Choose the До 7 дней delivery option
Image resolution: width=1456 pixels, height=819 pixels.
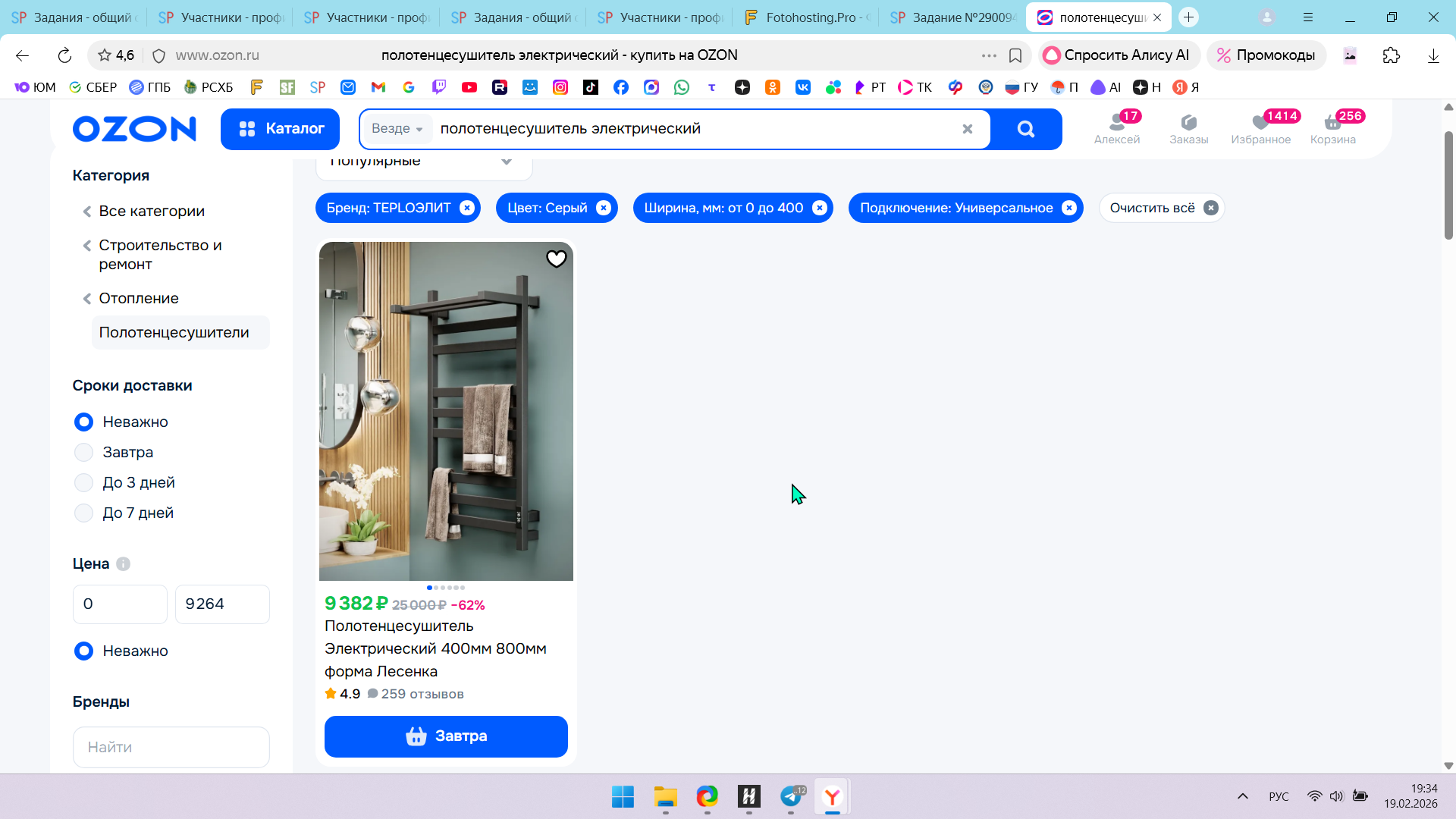pyautogui.click(x=84, y=513)
